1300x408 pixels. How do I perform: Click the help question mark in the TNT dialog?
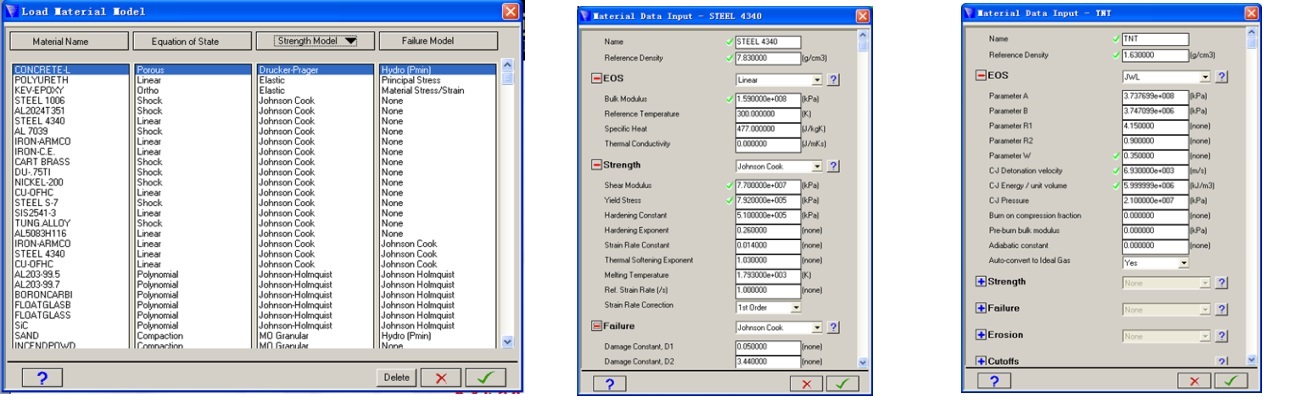pos(993,381)
